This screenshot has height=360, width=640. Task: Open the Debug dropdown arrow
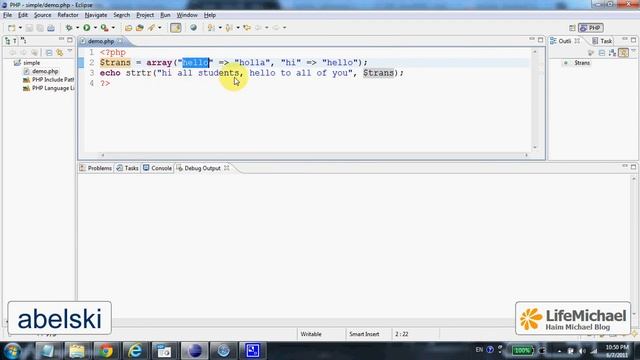77,28
